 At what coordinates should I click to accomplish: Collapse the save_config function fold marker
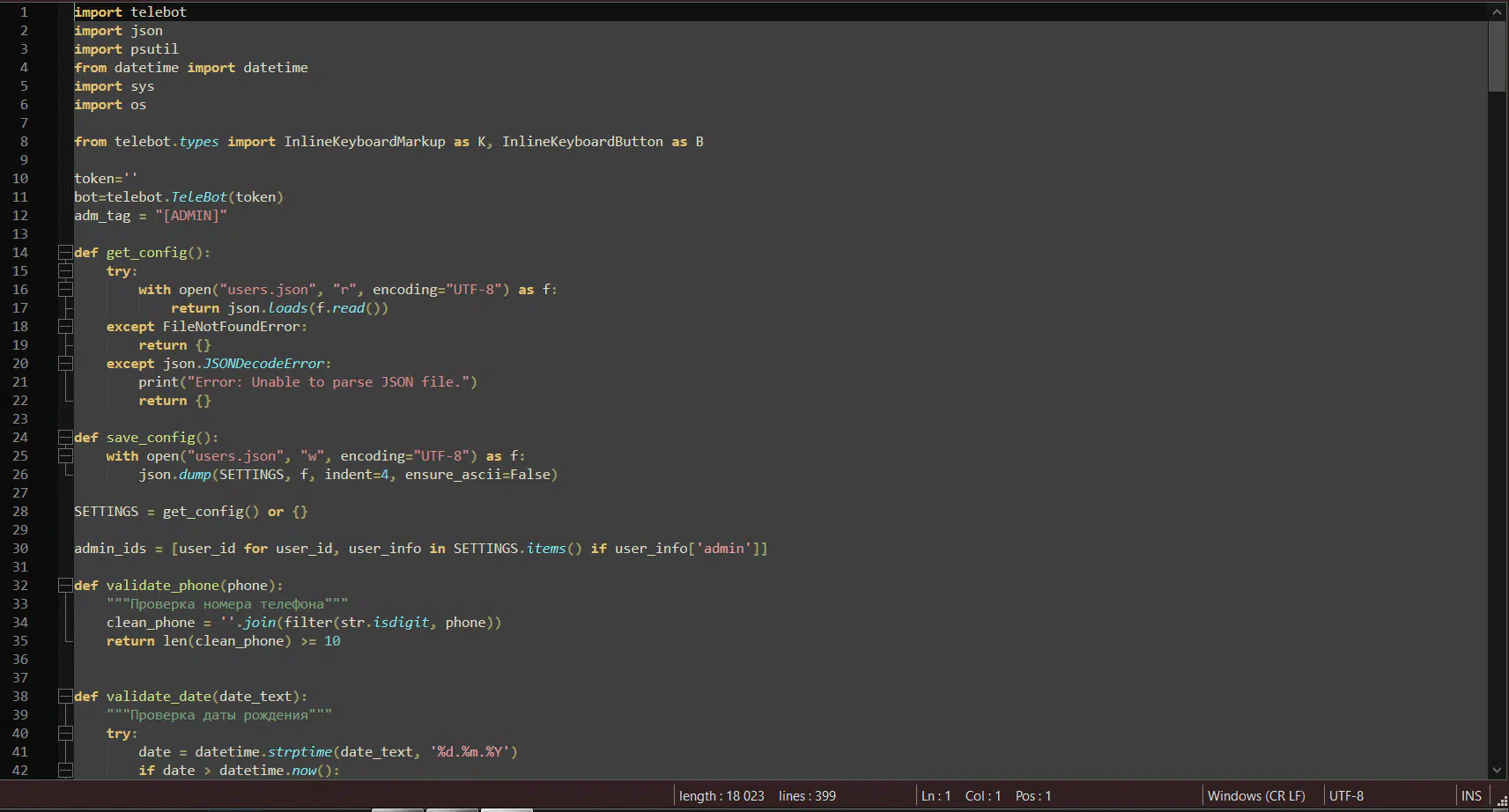point(65,438)
